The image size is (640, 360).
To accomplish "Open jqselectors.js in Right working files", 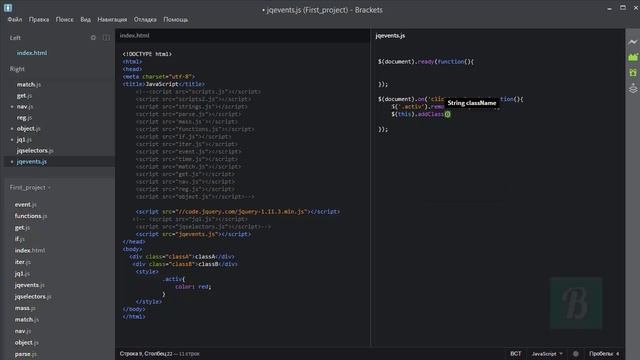I will click(35, 151).
